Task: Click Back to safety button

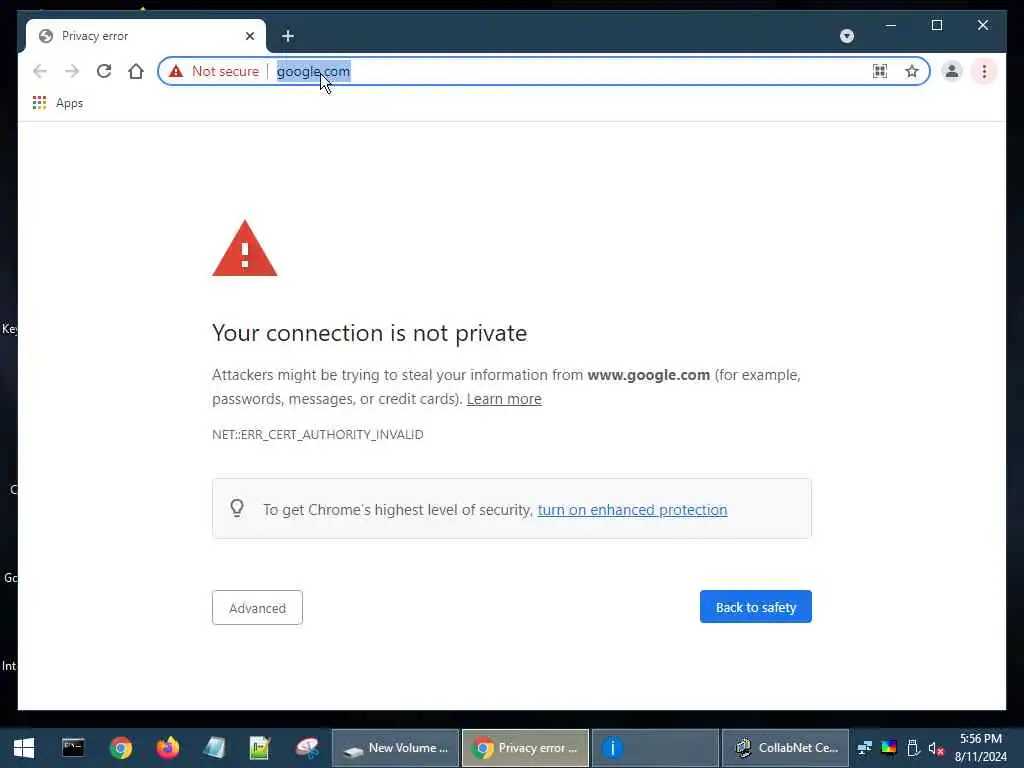Action: tap(756, 607)
